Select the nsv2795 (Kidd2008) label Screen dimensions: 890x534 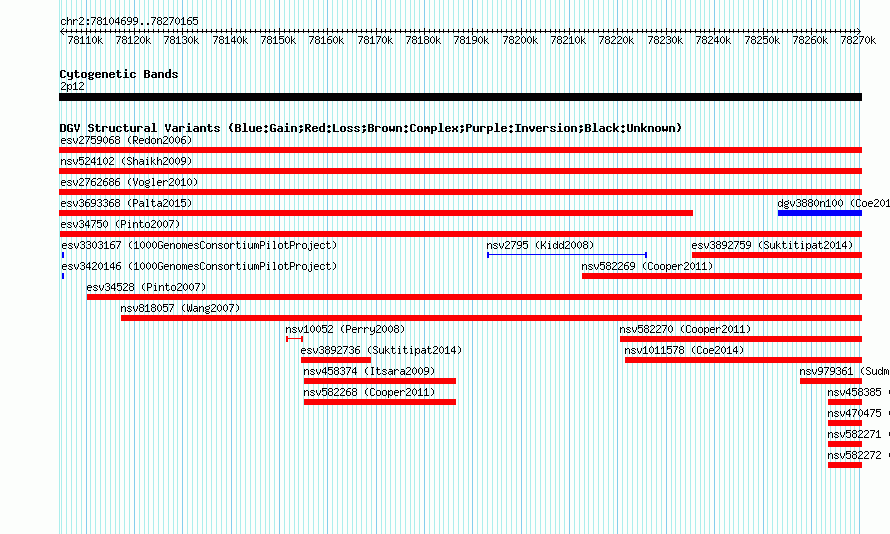pos(540,245)
